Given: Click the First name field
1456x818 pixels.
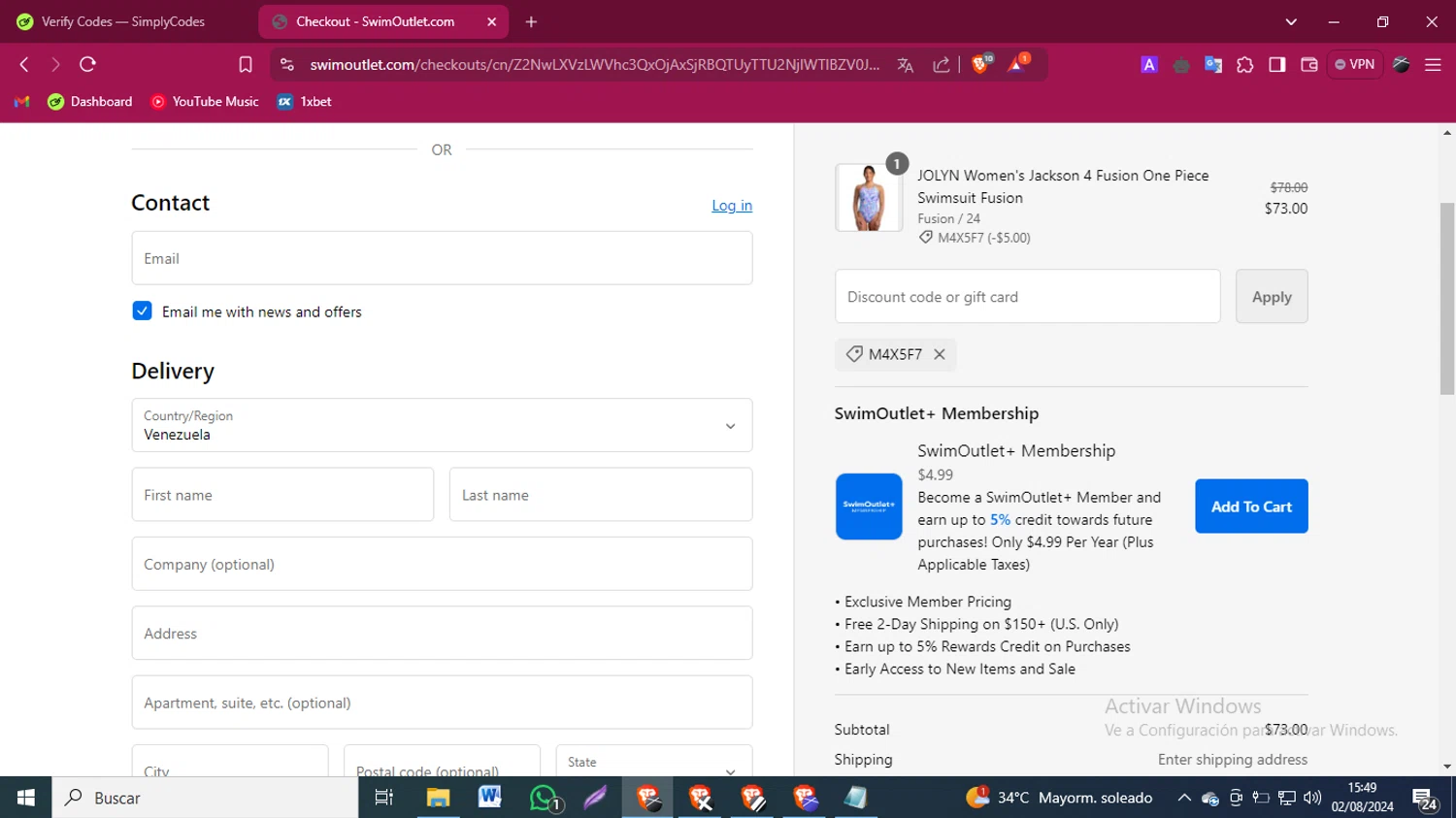Looking at the screenshot, I should pyautogui.click(x=282, y=495).
